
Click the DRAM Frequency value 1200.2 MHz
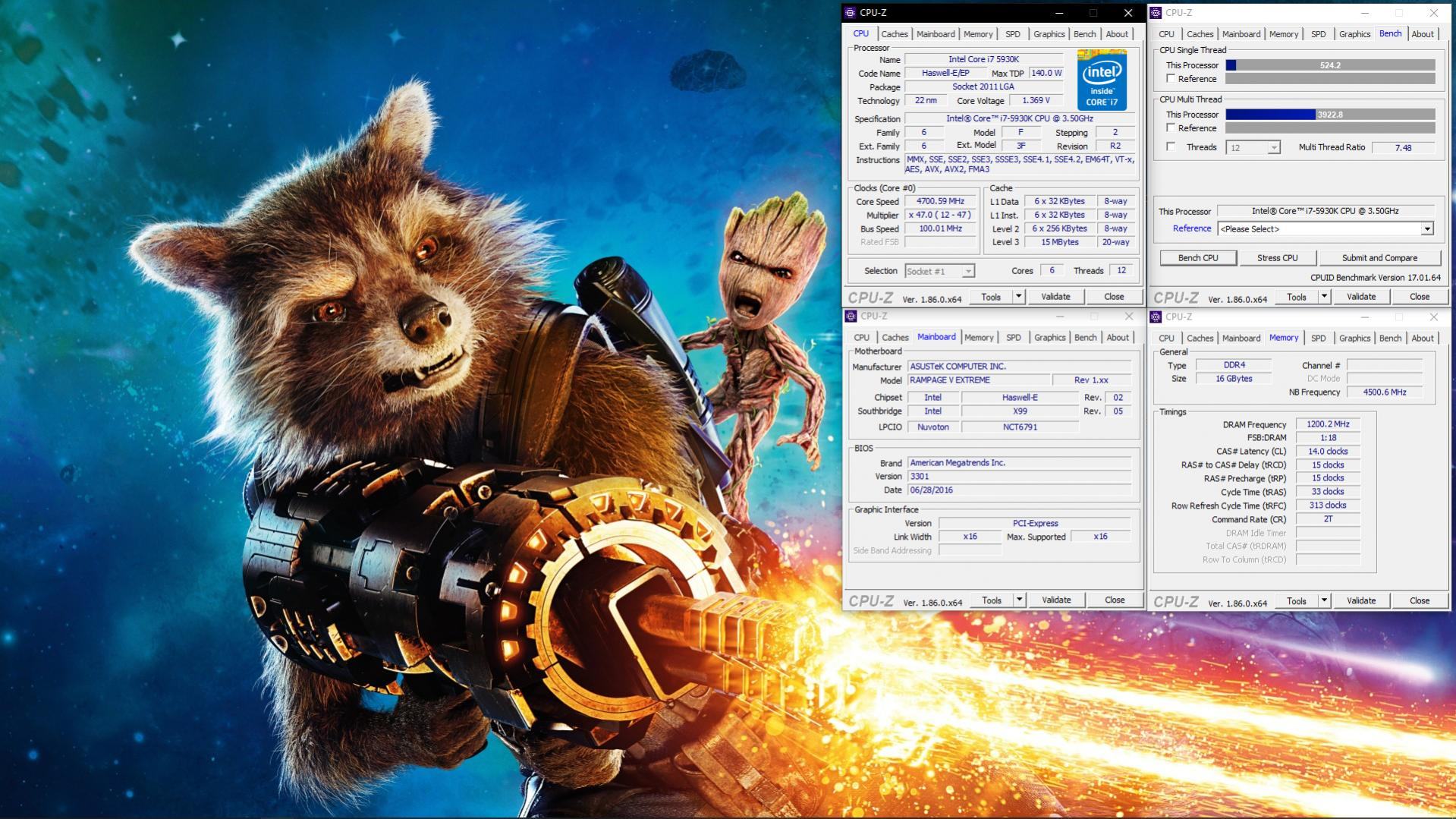pos(1328,424)
